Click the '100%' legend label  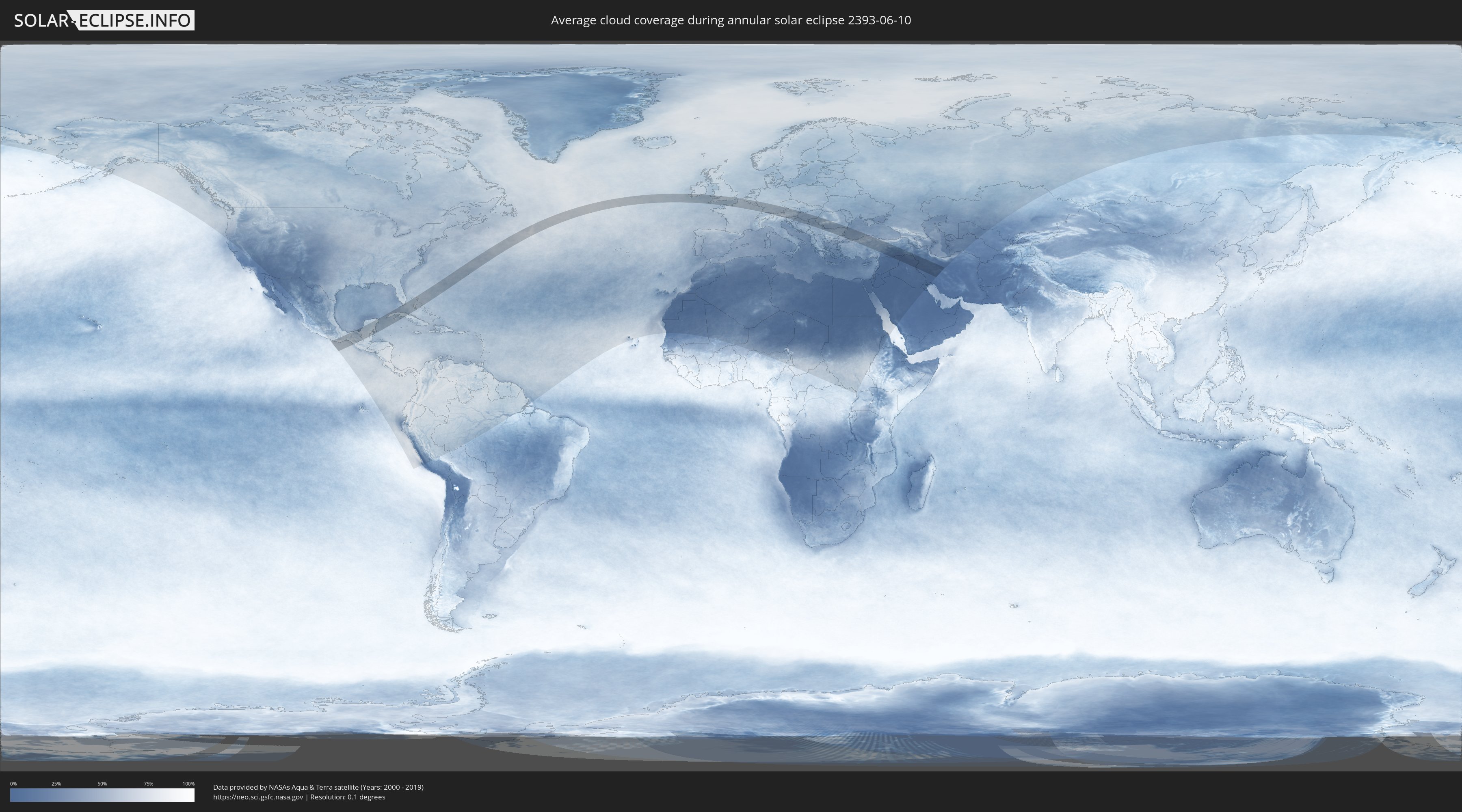click(x=188, y=784)
